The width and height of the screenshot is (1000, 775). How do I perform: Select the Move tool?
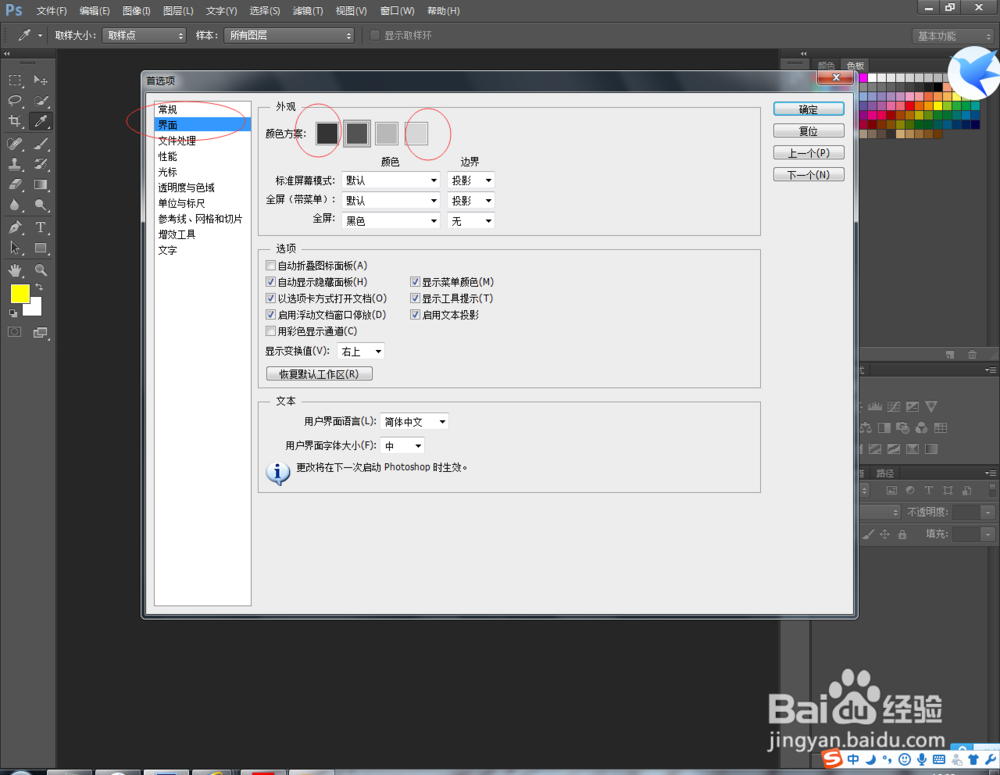(x=40, y=80)
